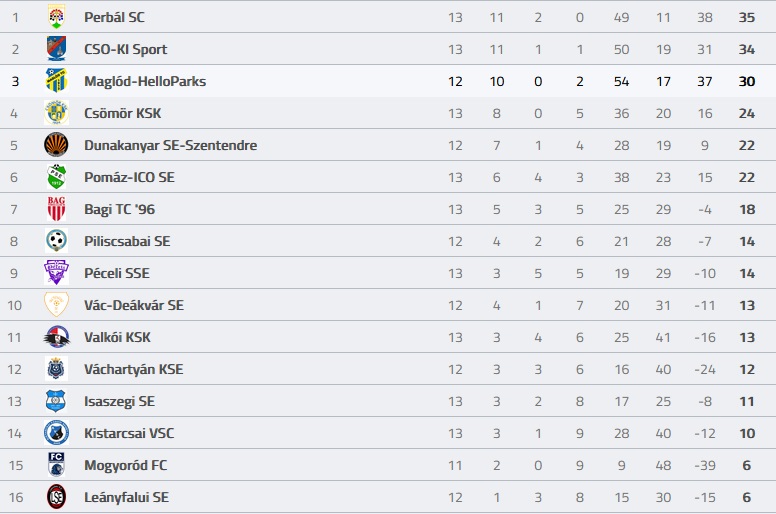Click the Leányfalui SE black-red logo

point(56,497)
